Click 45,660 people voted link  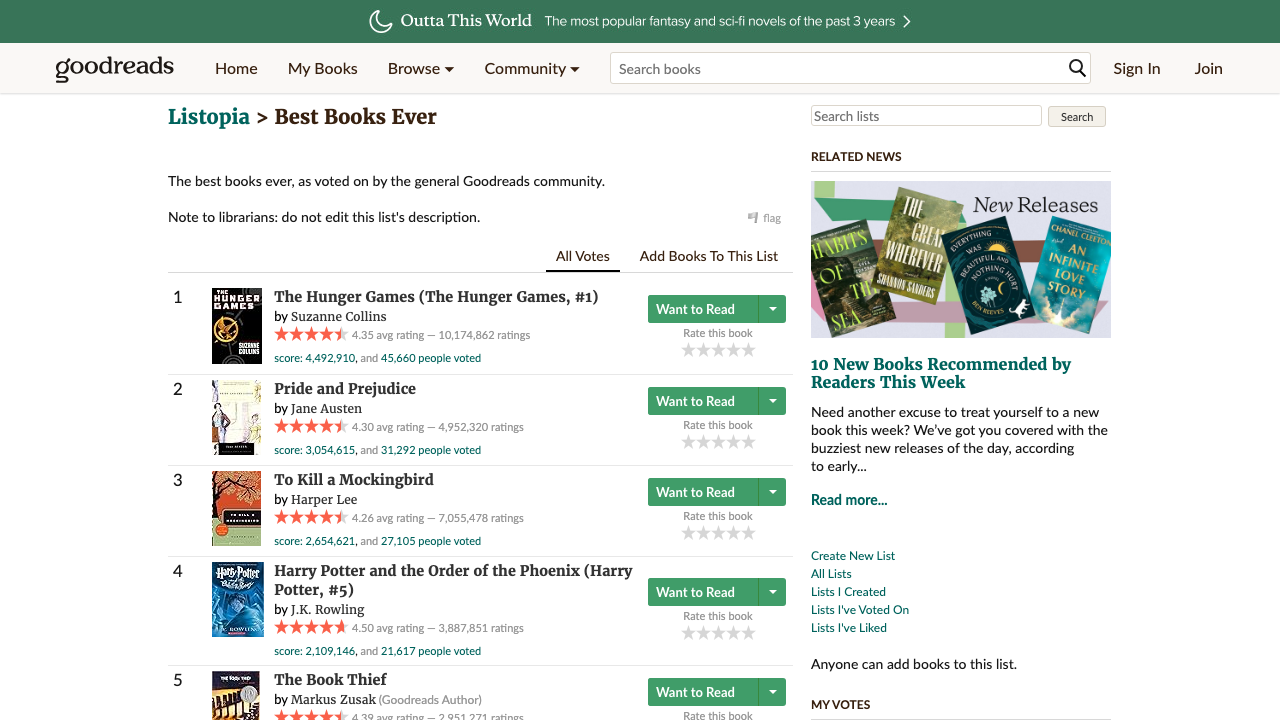click(x=431, y=358)
